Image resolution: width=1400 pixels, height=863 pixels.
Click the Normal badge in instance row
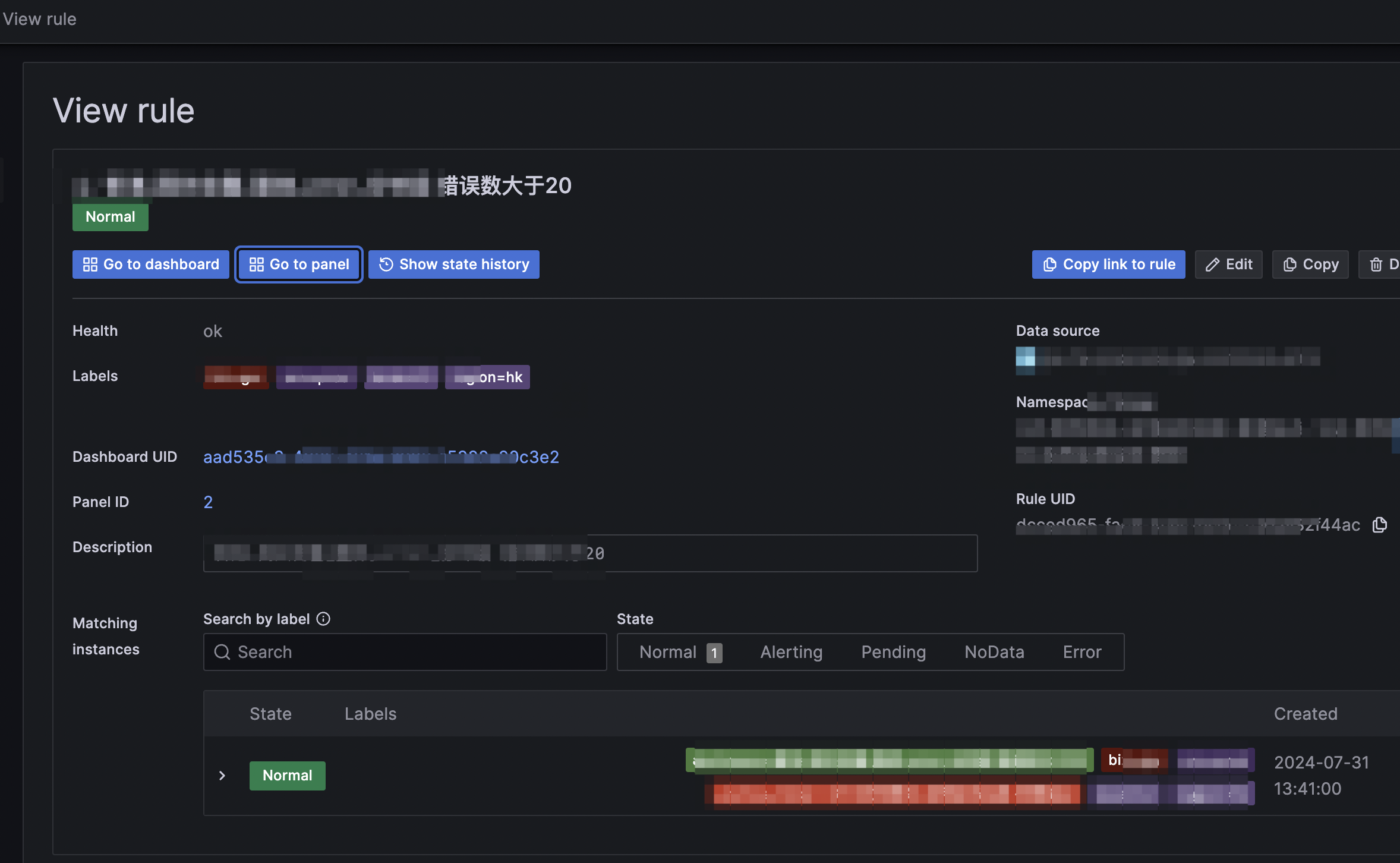(288, 776)
